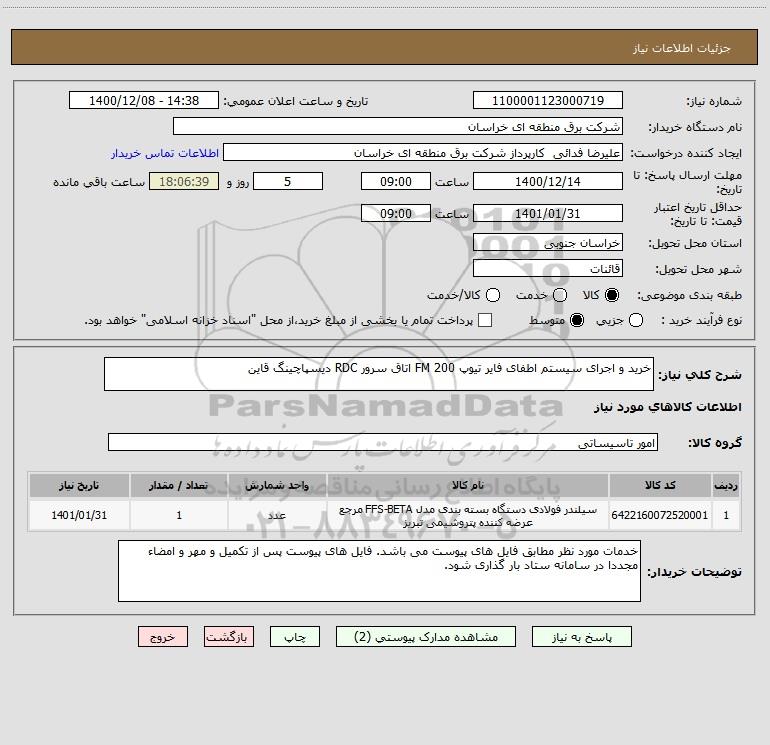Click the response deadline time field beside 1400/12/14
This screenshot has height=745, width=770.
pos(396,182)
